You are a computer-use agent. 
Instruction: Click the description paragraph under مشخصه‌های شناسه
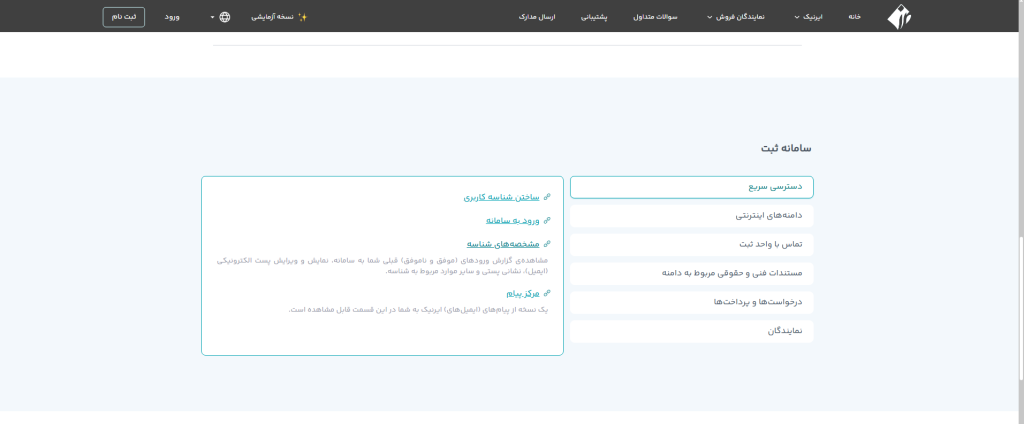(382, 265)
